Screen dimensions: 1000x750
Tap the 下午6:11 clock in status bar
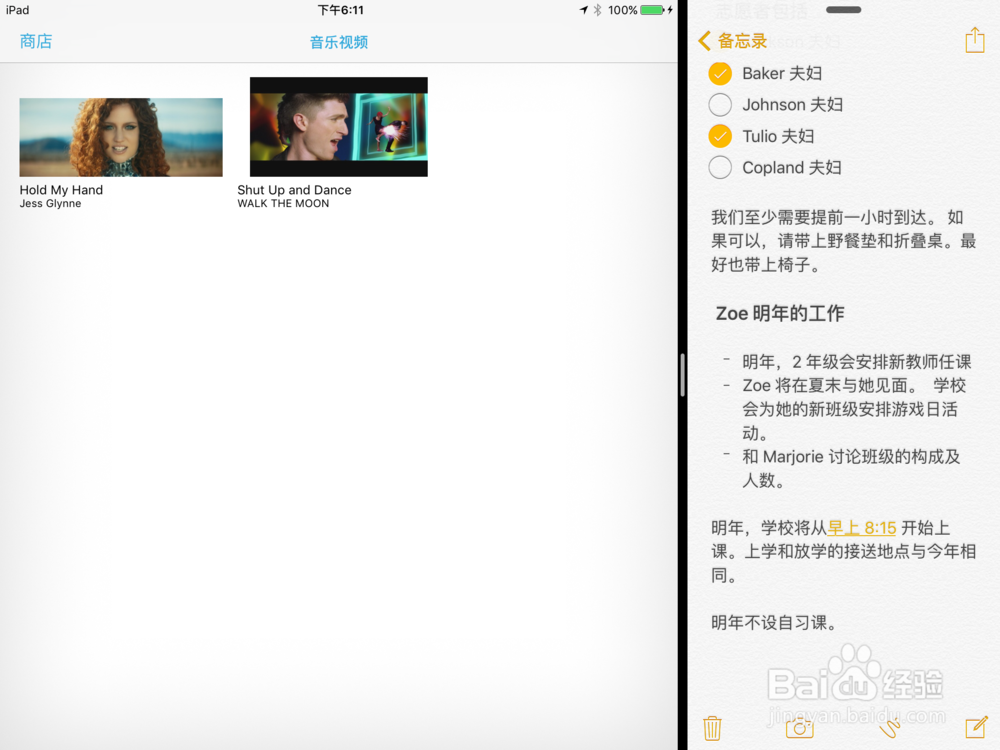pos(341,10)
